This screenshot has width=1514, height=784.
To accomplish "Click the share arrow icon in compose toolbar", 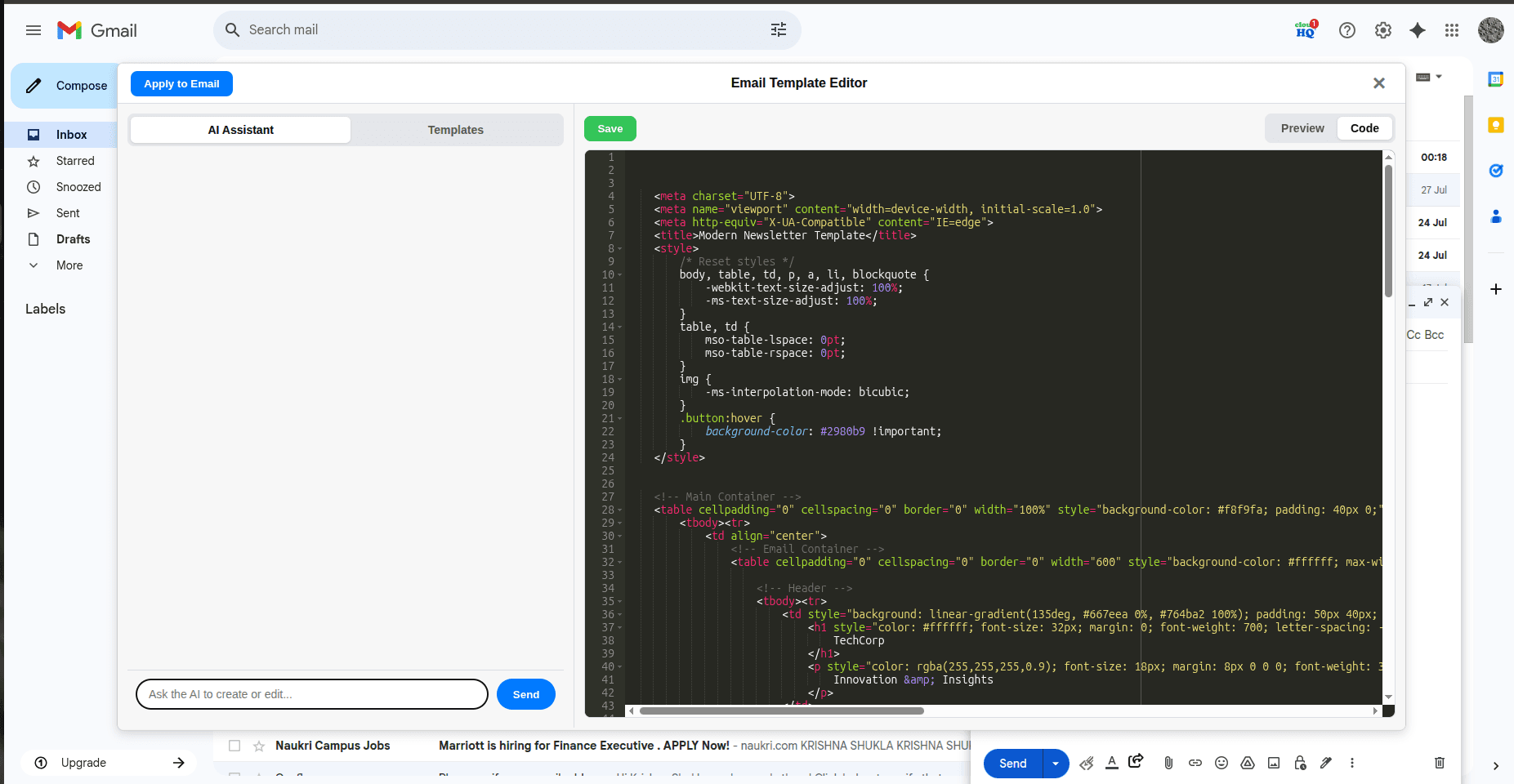I will 1136,761.
